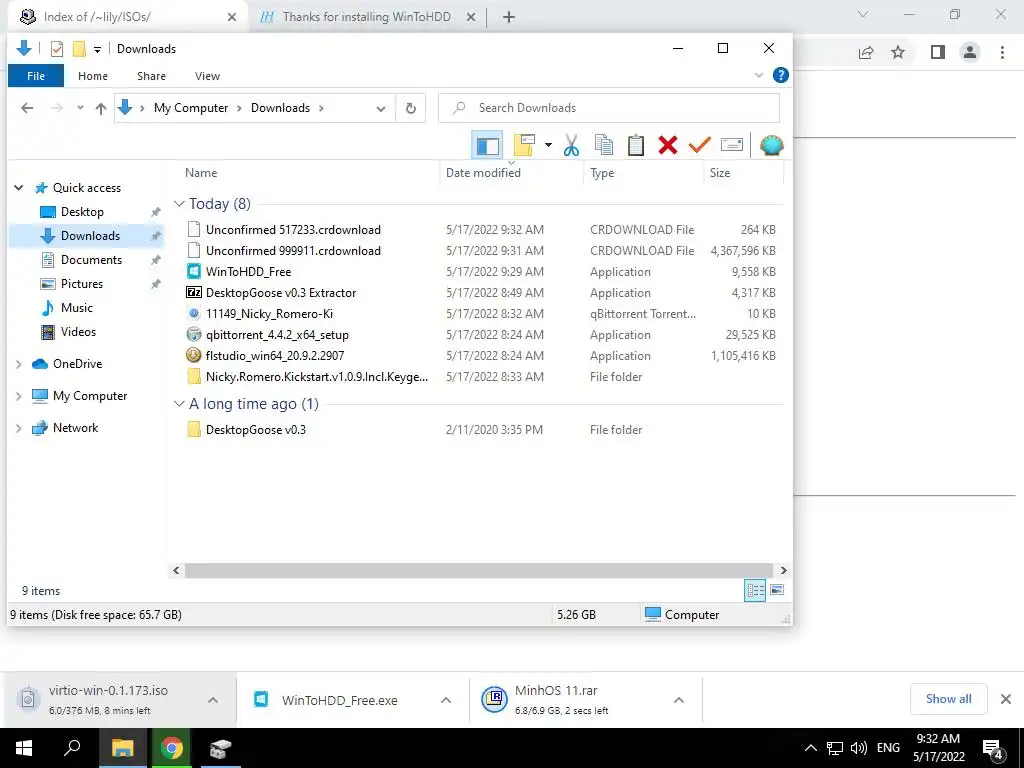Screen dimensions: 1024x768
Task: Click Show all downloads button
Action: tap(948, 699)
